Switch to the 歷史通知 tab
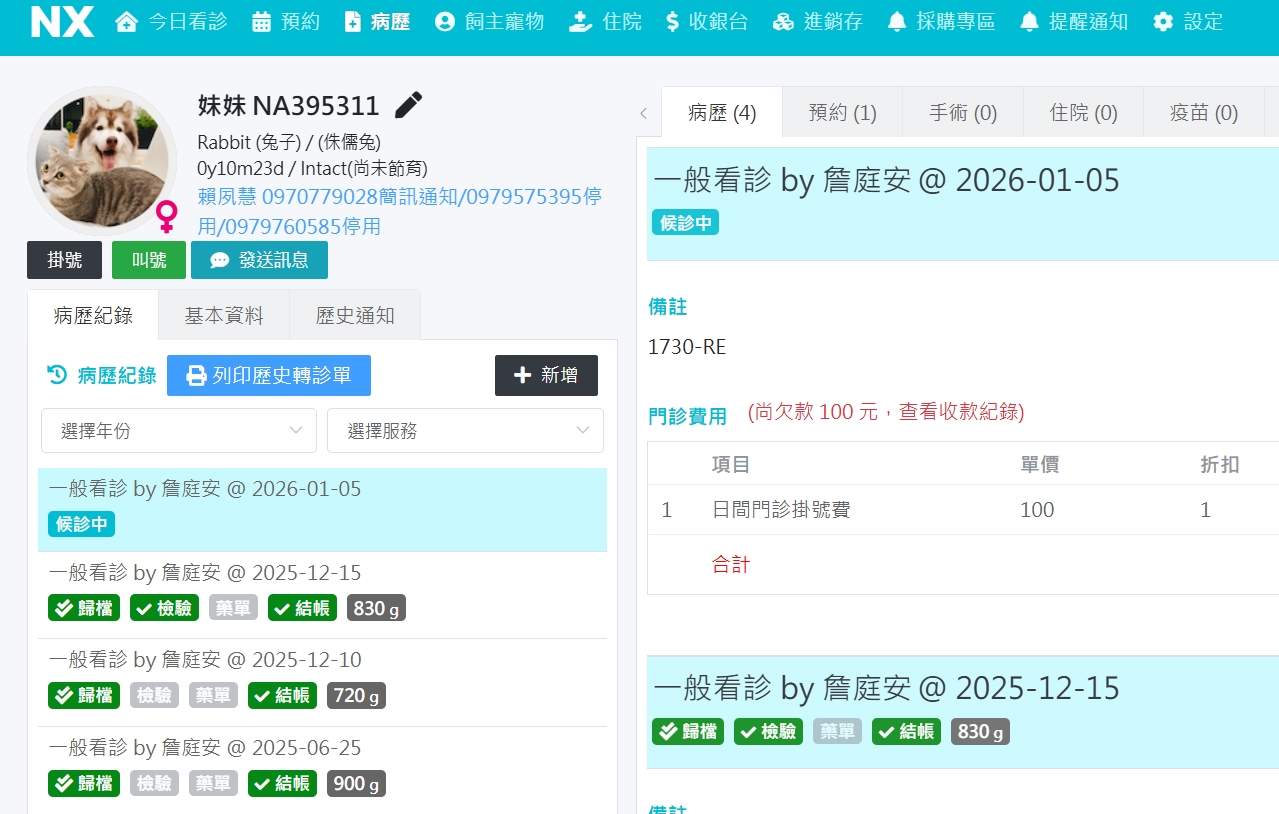This screenshot has width=1279, height=814. click(355, 316)
